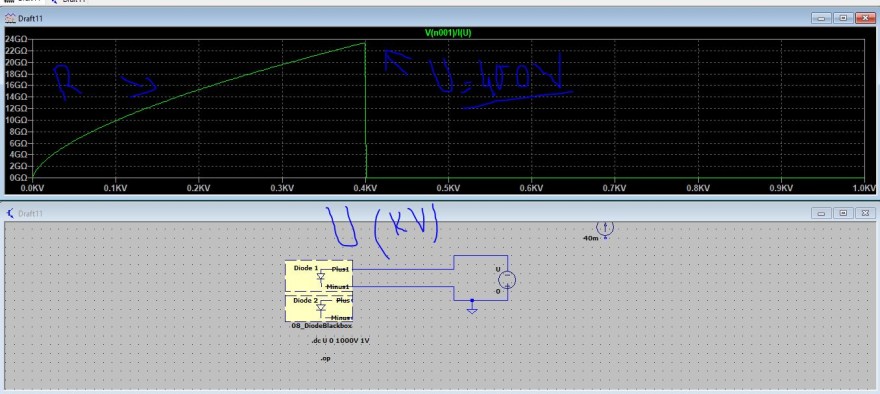Click the Diode 2 symbol inside the blackbox

click(x=320, y=308)
